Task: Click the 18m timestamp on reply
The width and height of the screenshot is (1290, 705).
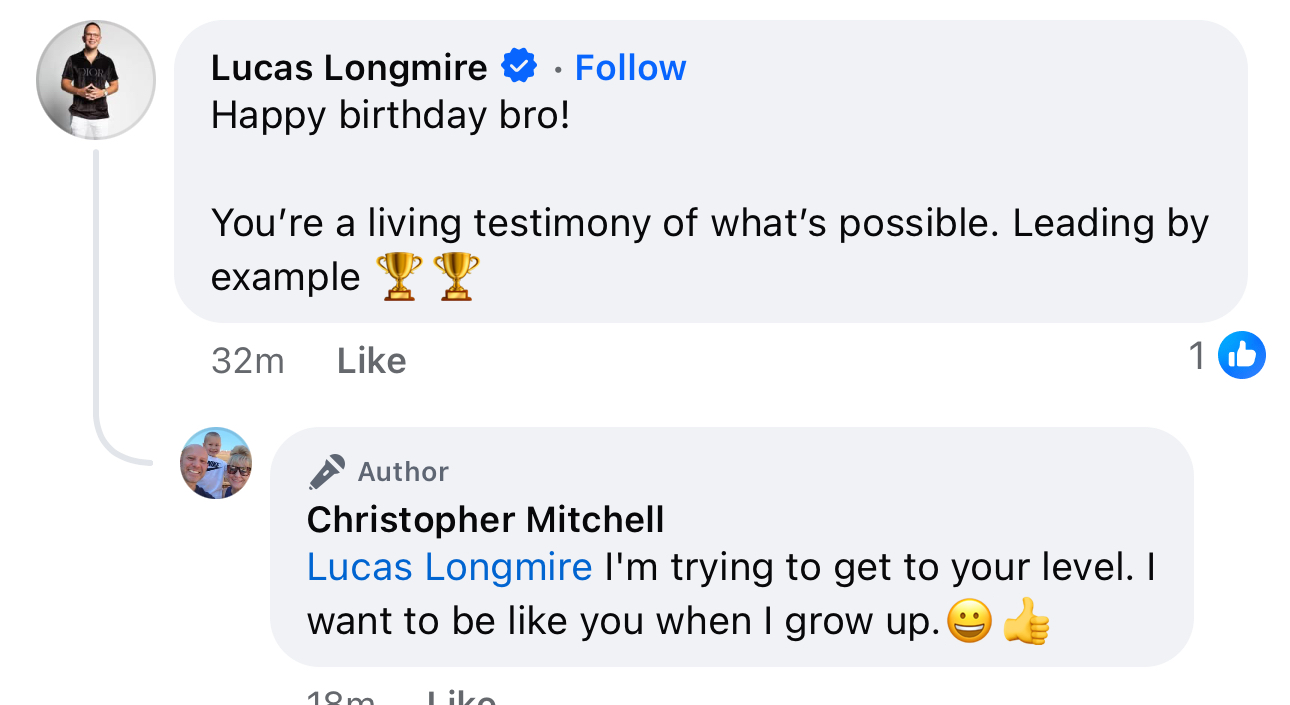Action: pyautogui.click(x=342, y=698)
